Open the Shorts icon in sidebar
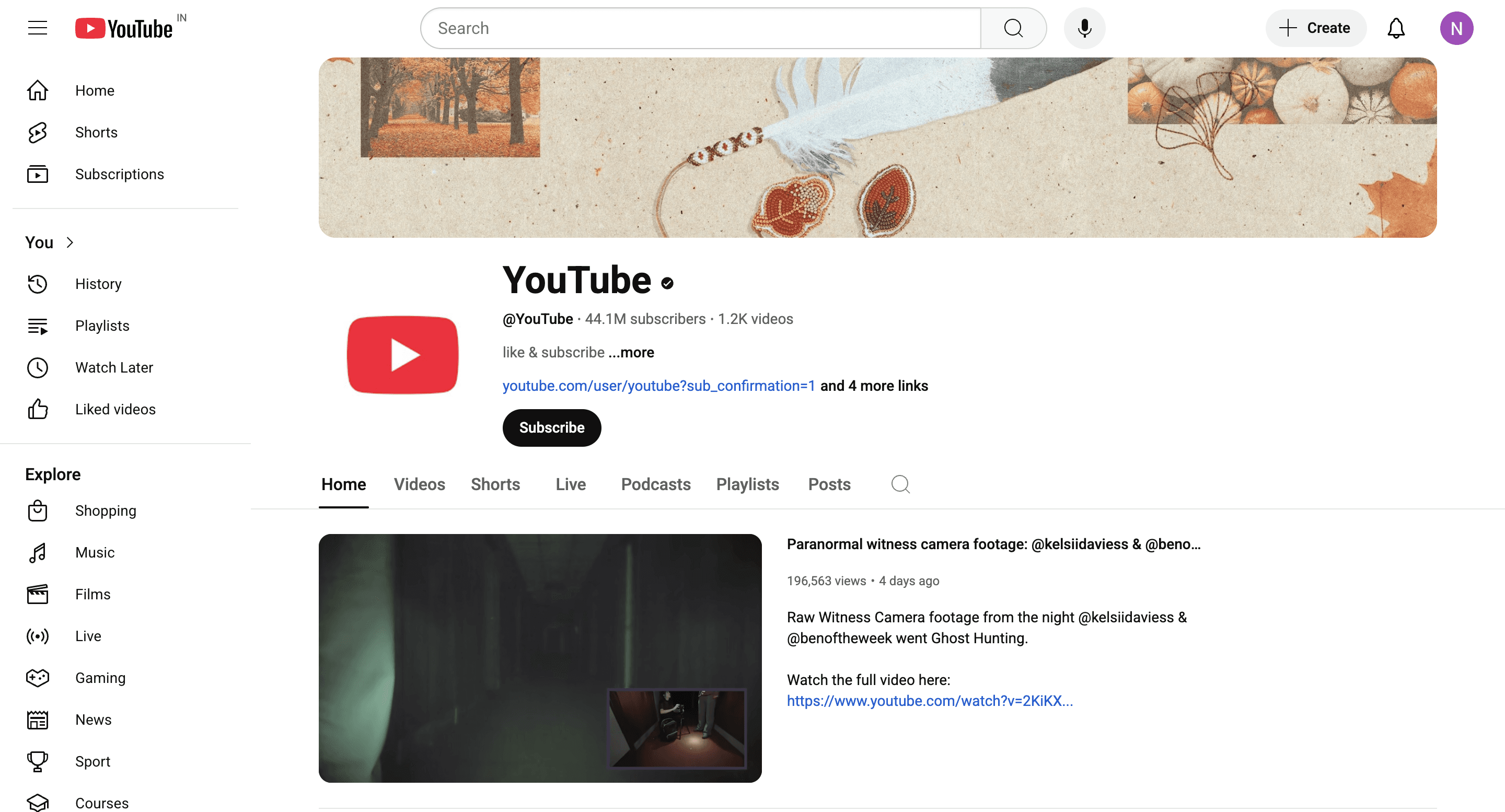The height and width of the screenshot is (812, 1505). (38, 133)
